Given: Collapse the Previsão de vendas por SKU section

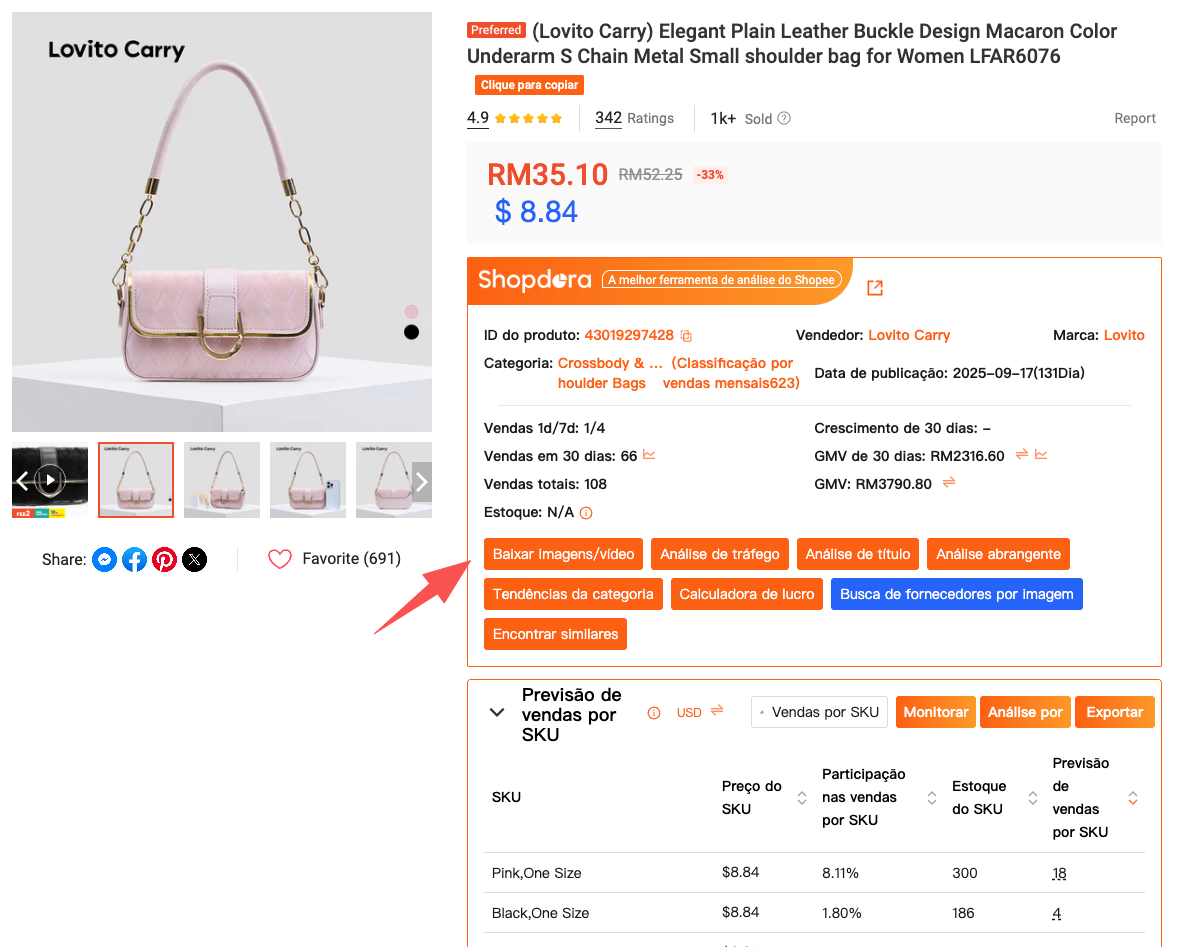Looking at the screenshot, I should 497,713.
